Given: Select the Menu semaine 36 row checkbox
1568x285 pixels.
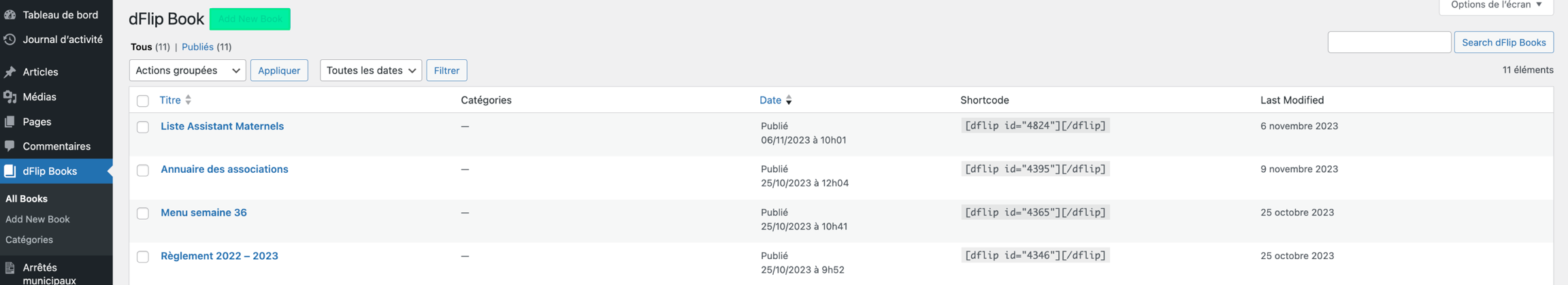Looking at the screenshot, I should [143, 214].
